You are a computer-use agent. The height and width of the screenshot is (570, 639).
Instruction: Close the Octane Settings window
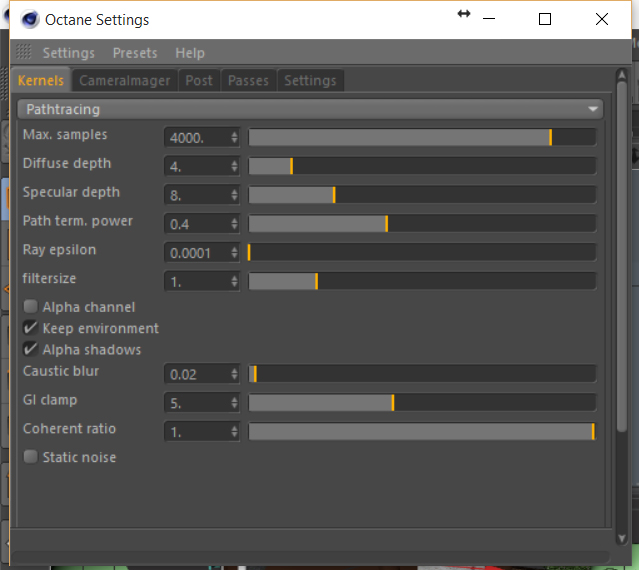pos(602,19)
